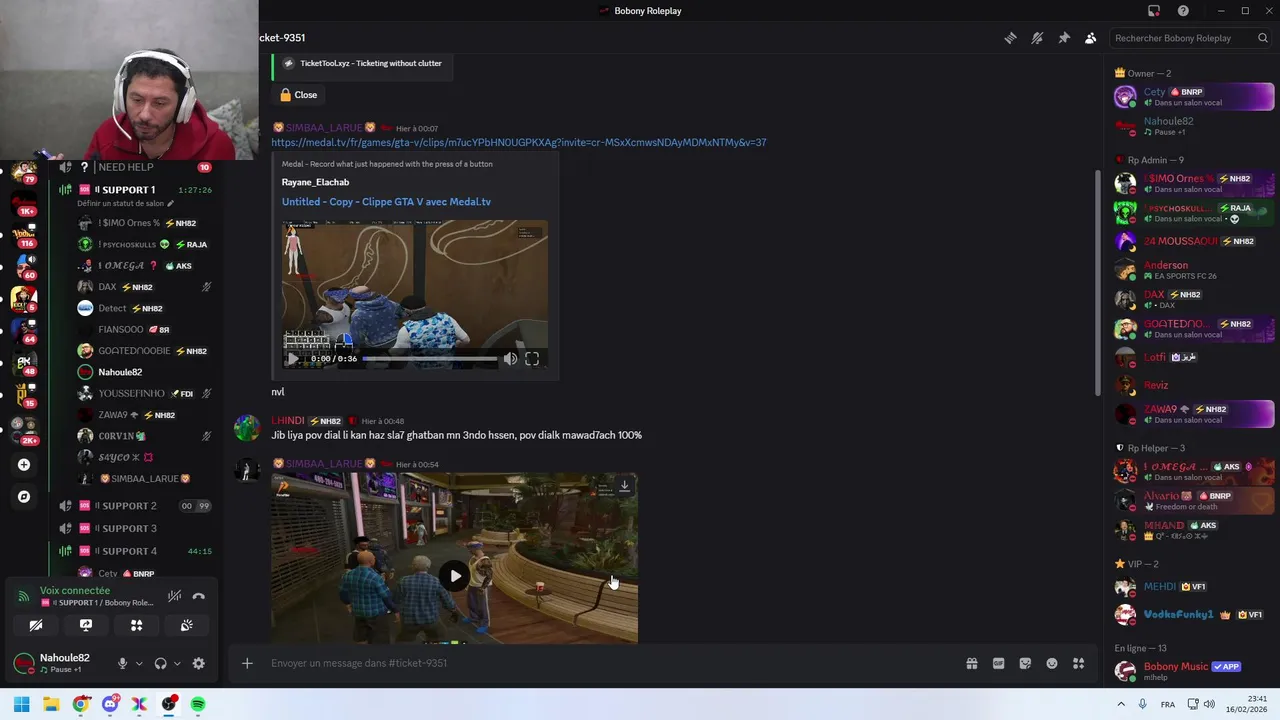Image resolution: width=1280 pixels, height=720 pixels.
Task: Select the NEED HELP voice channel
Action: [x=134, y=167]
